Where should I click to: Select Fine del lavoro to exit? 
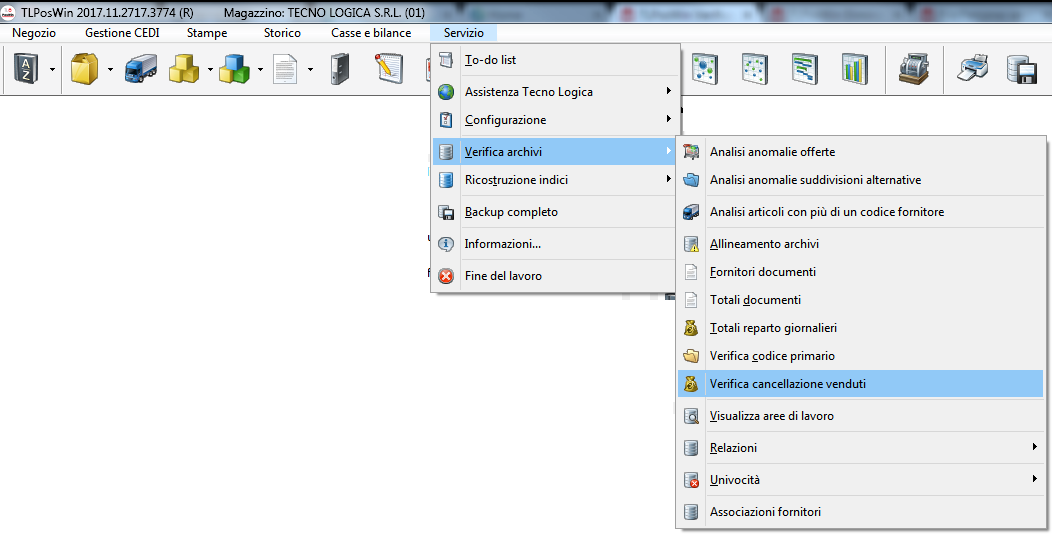pyautogui.click(x=503, y=275)
